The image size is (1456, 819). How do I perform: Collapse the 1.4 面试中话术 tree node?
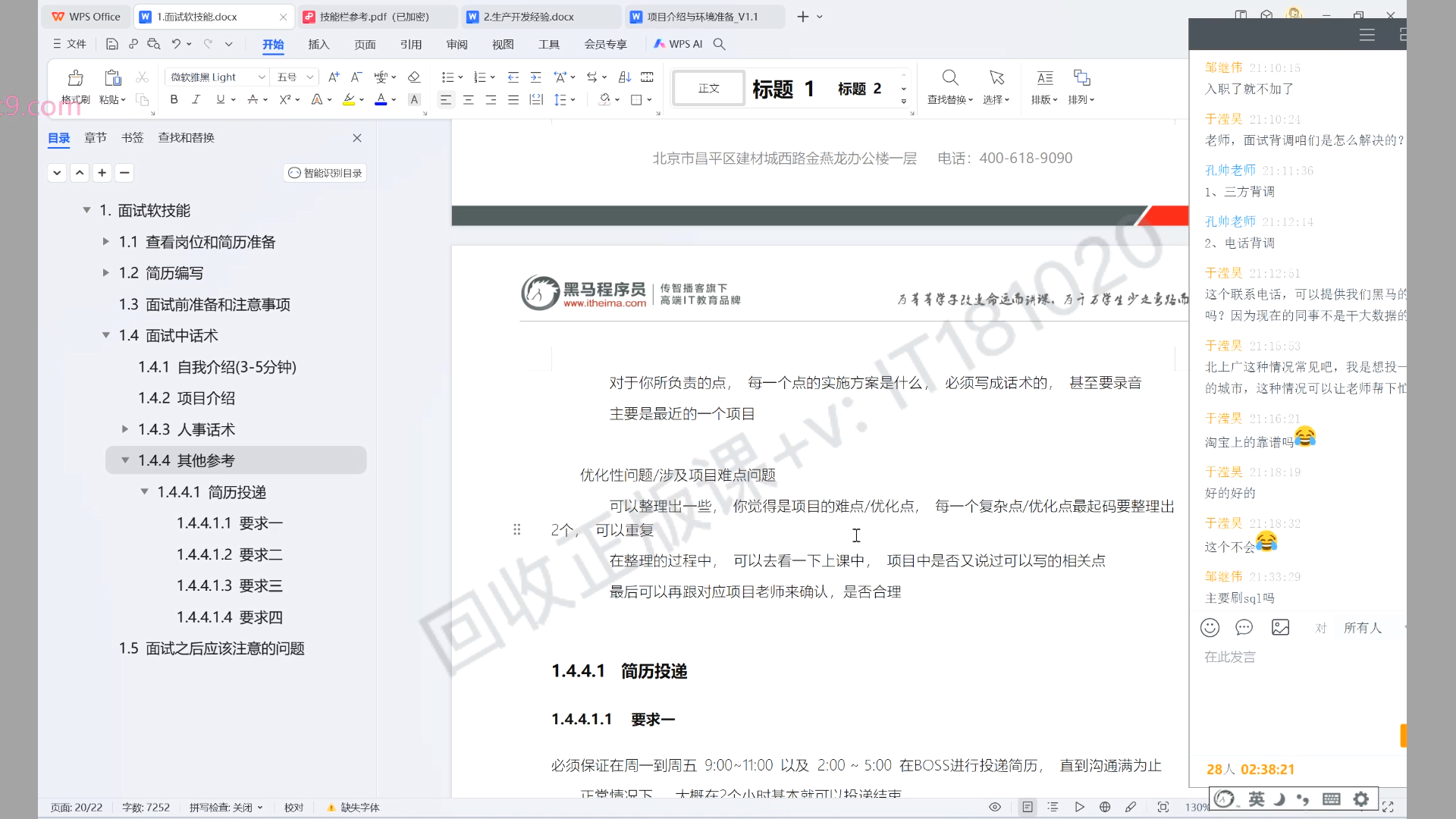106,335
